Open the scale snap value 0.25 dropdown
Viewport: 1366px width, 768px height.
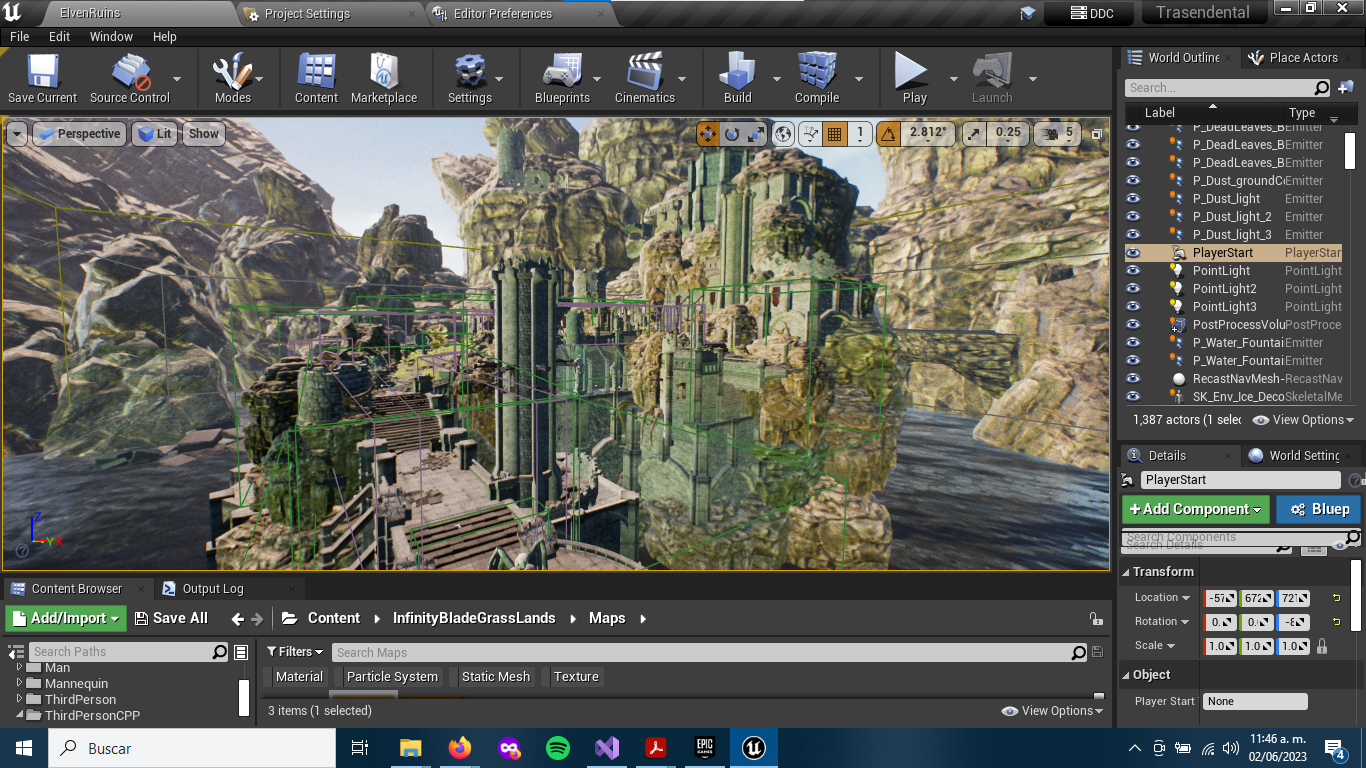pos(1008,133)
